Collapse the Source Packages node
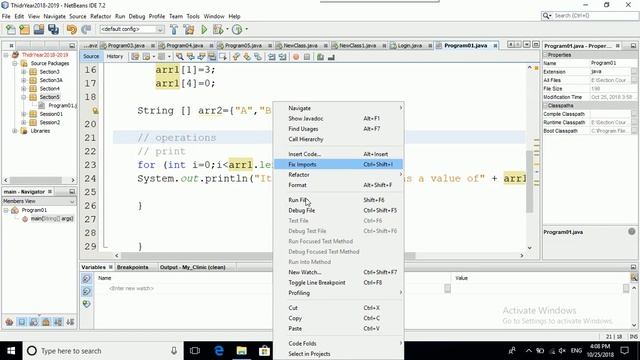 [x=15, y=63]
